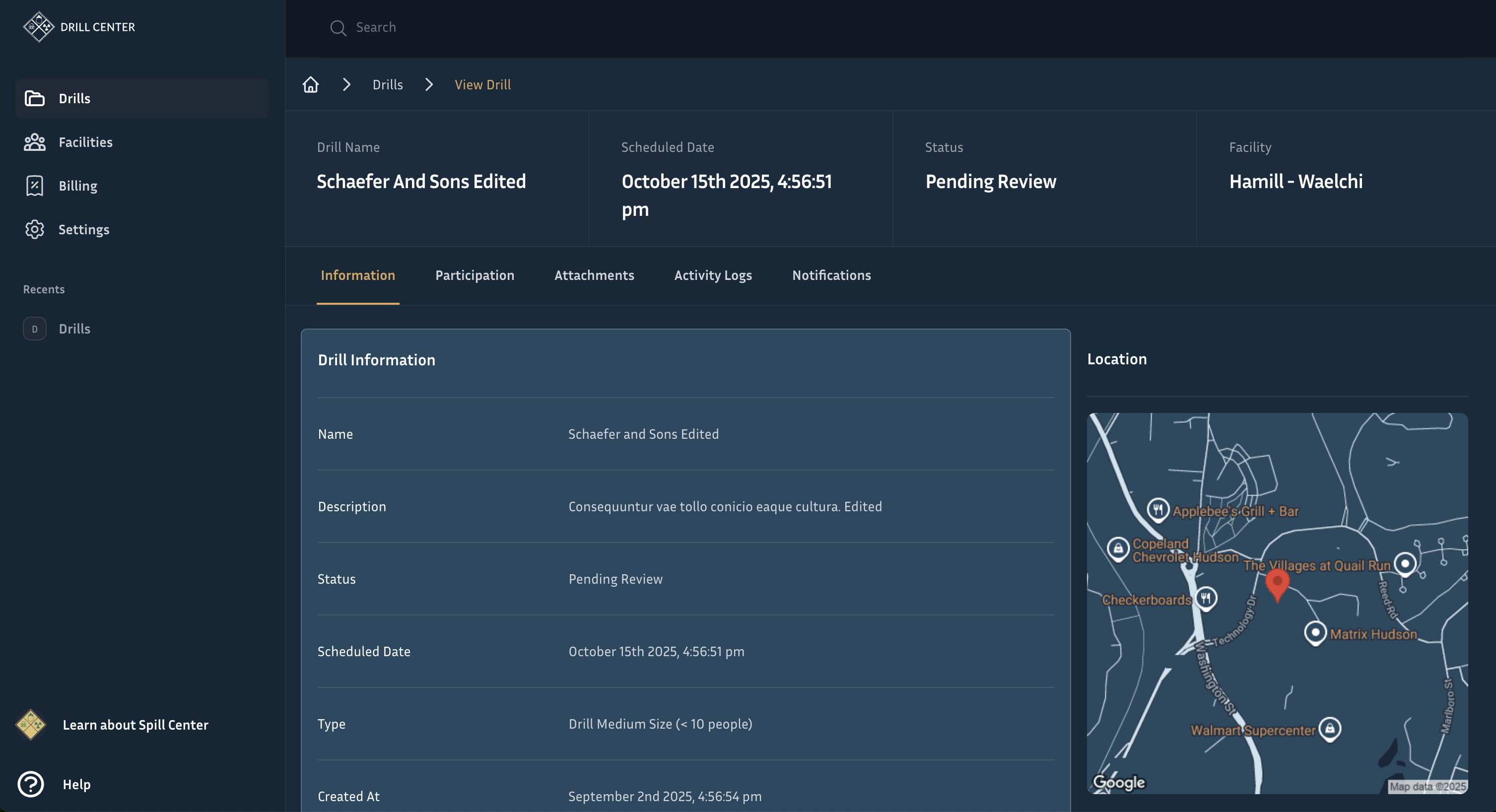Click the red location pin on map
This screenshot has width=1496, height=812.
point(1277,584)
